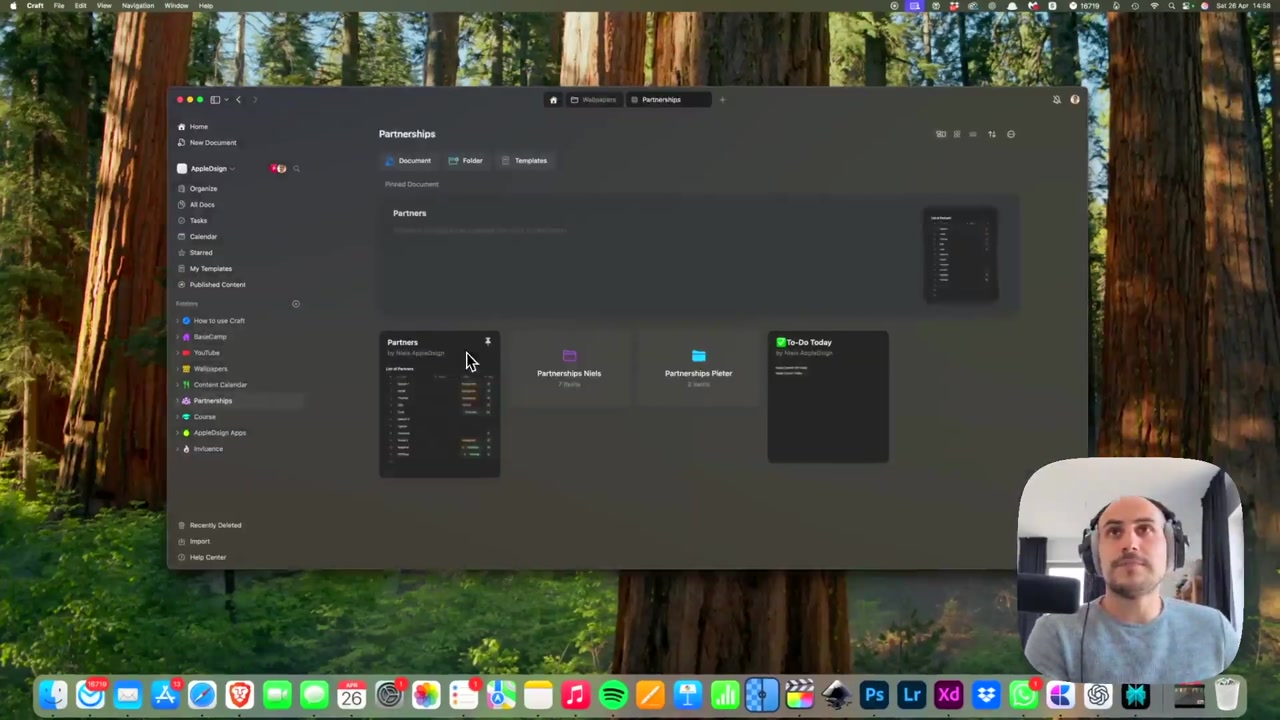Image resolution: width=1280 pixels, height=720 pixels.
Task: Click the notifications bell icon
Action: pos(1056,100)
